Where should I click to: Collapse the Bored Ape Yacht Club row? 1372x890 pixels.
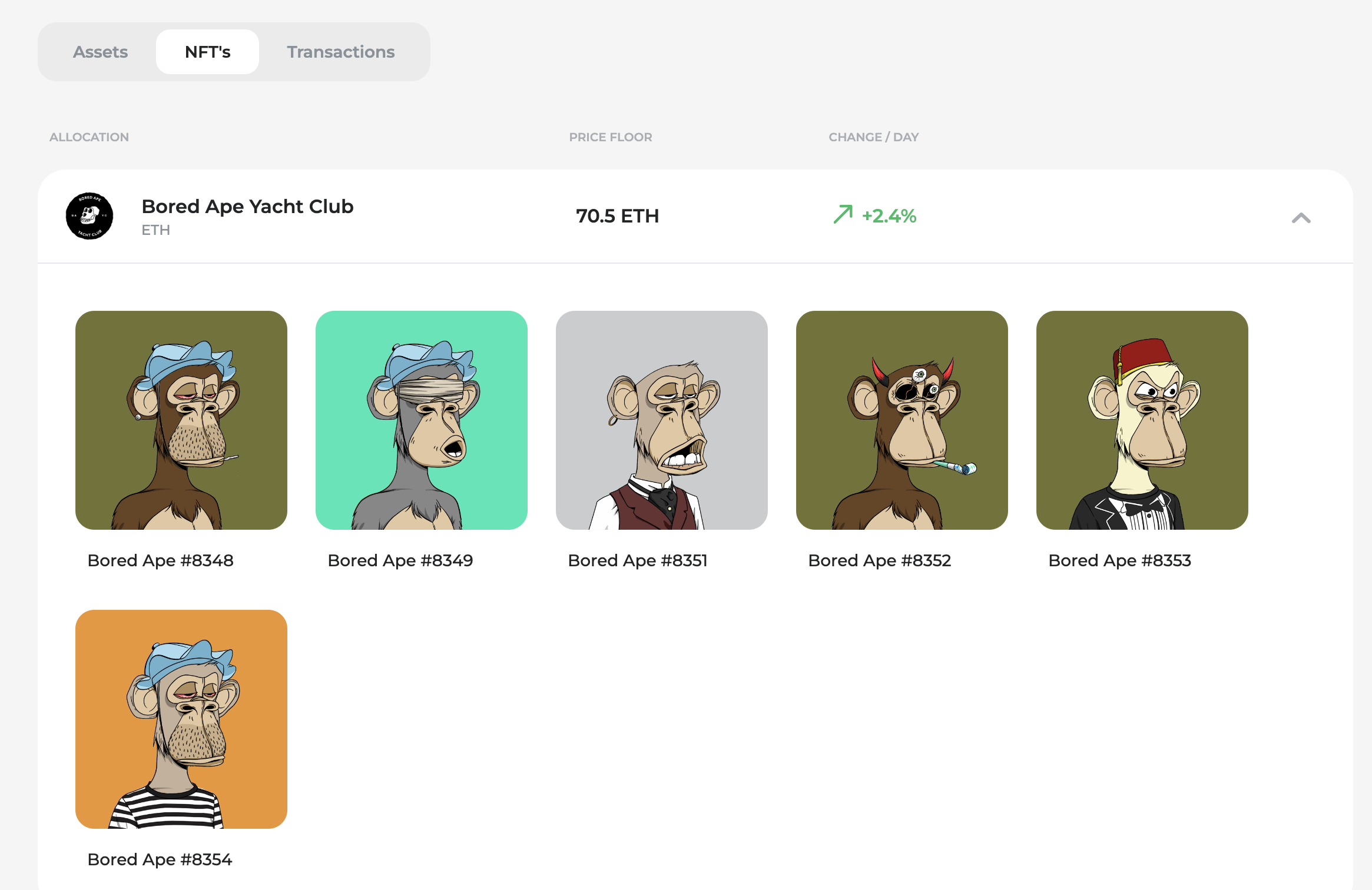pos(1301,218)
